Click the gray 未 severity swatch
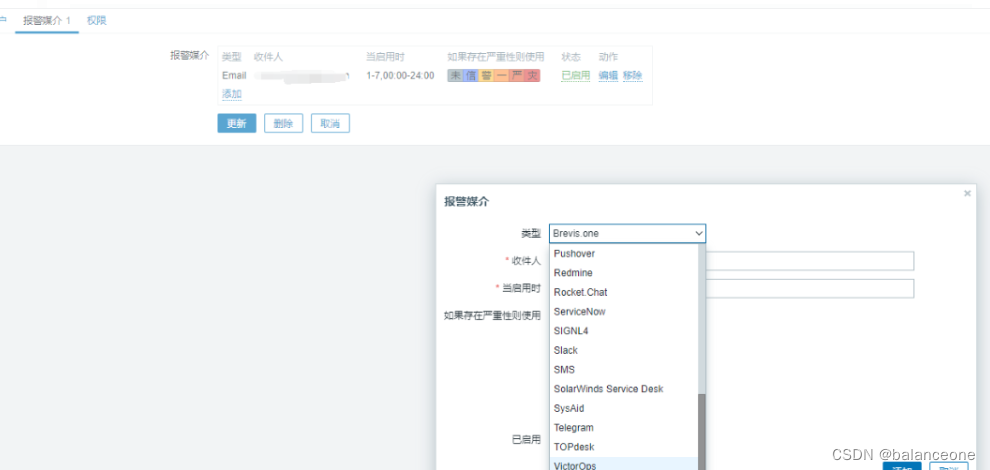This screenshot has width=990, height=470. [x=455, y=76]
